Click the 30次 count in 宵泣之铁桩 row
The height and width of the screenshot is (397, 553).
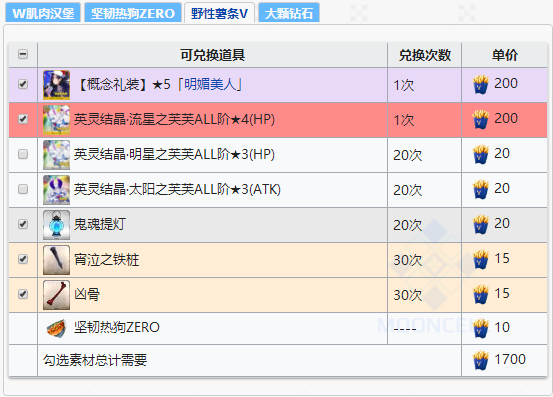pyautogui.click(x=407, y=260)
